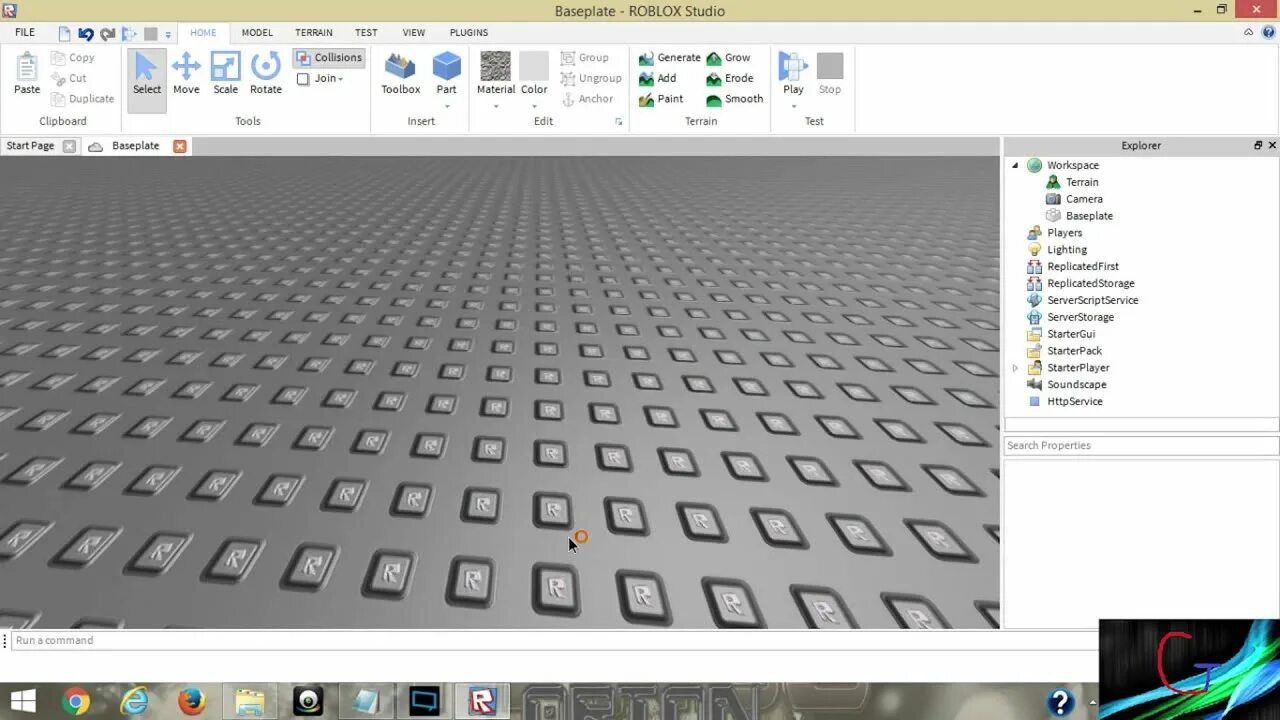Select HttpService in the Explorer
The image size is (1280, 720).
pyautogui.click(x=1074, y=402)
